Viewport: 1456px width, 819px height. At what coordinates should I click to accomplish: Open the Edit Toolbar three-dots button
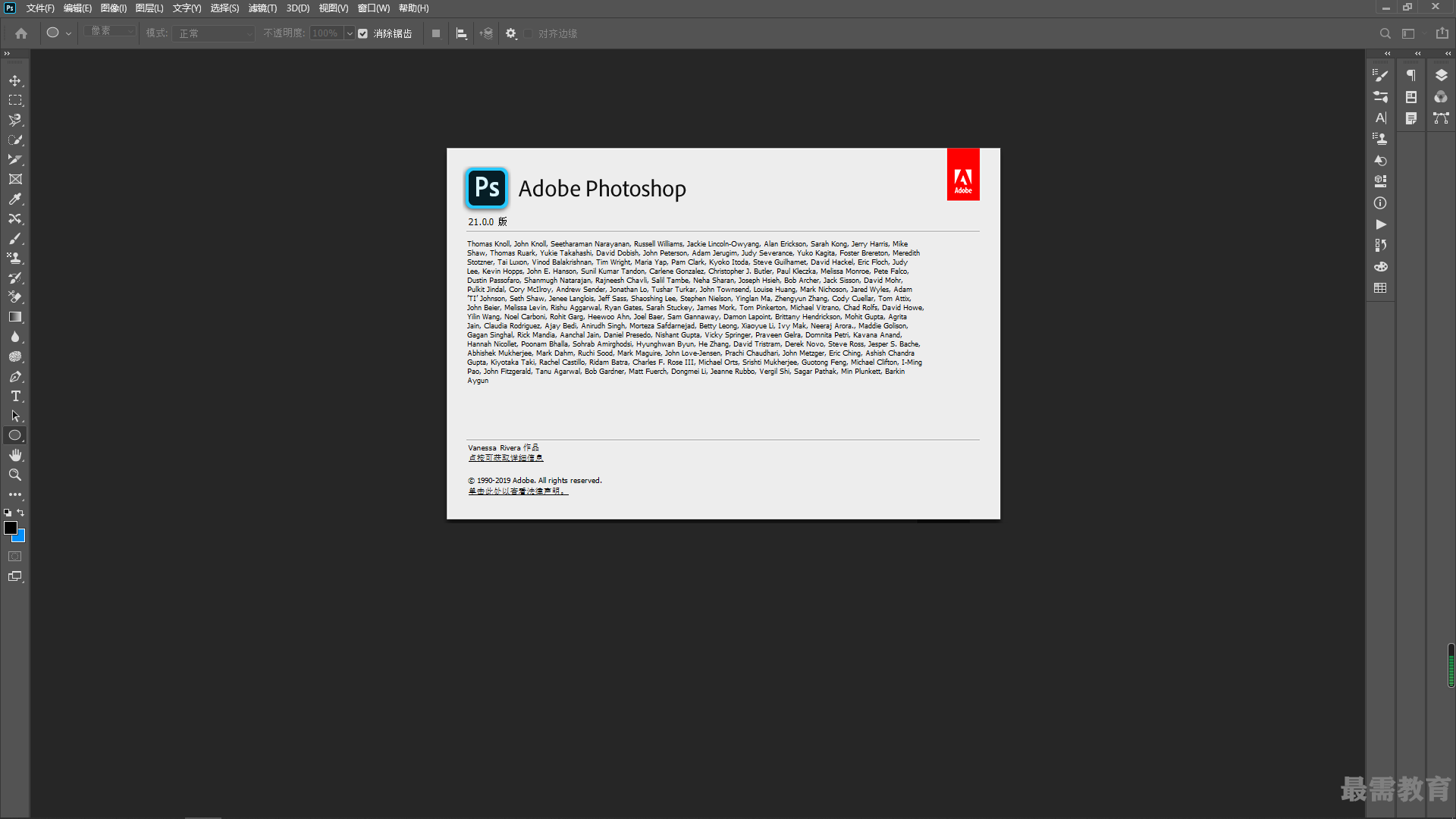tap(15, 494)
